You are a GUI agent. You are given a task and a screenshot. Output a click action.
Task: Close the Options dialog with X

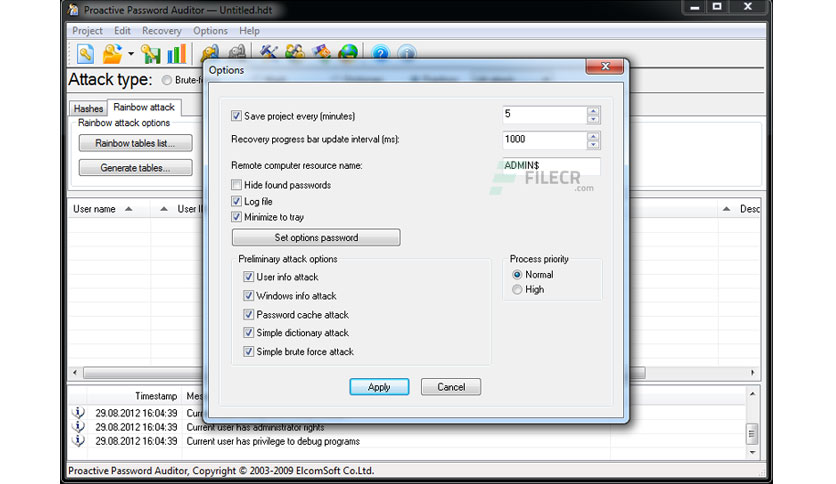605,66
